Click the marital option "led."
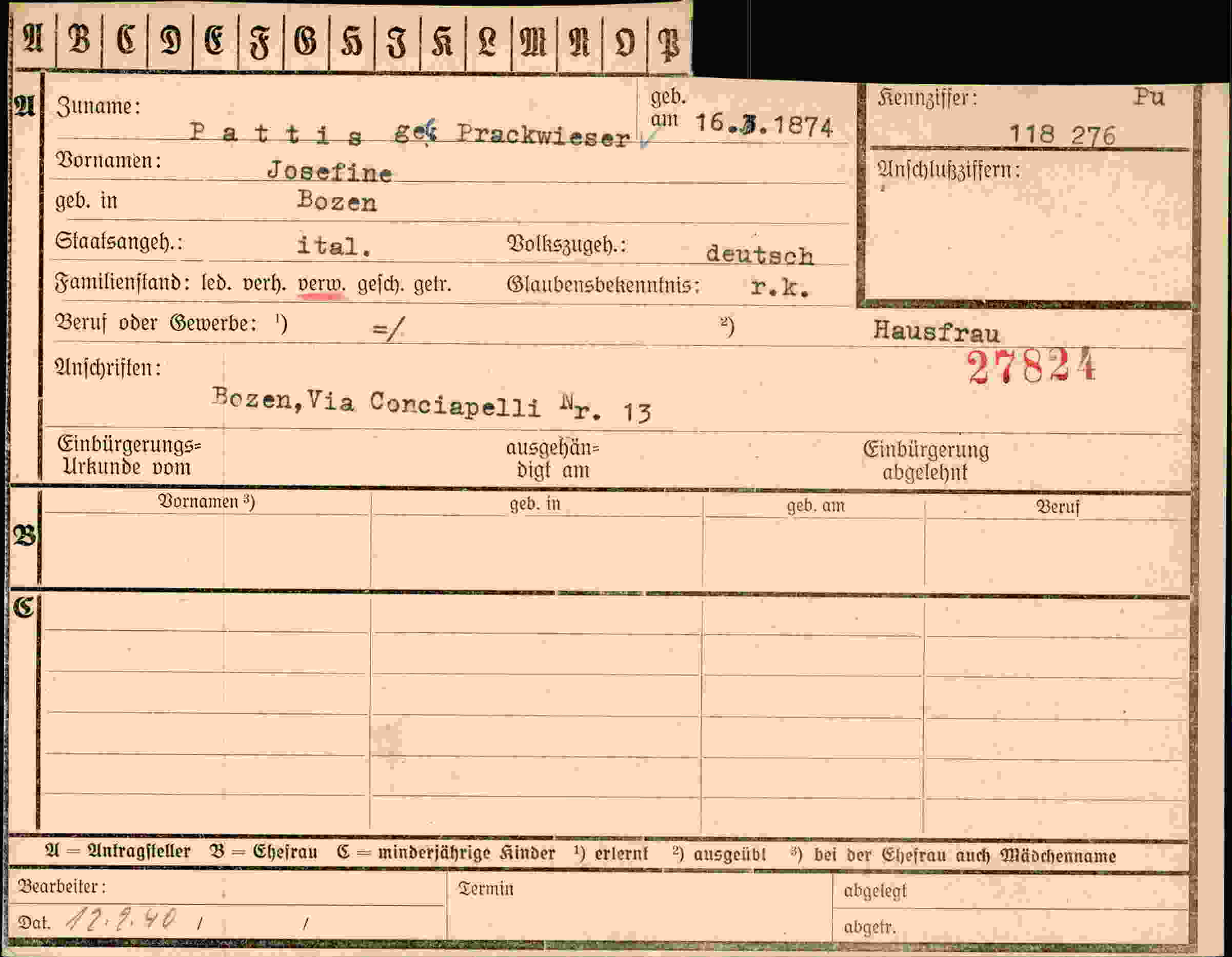 [216, 283]
